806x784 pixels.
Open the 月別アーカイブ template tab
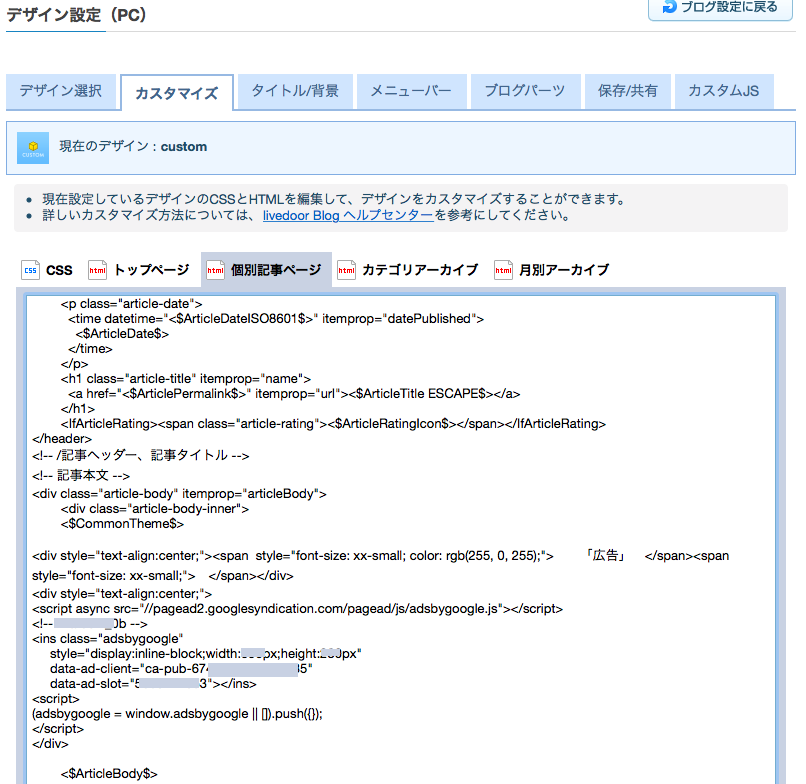point(552,270)
